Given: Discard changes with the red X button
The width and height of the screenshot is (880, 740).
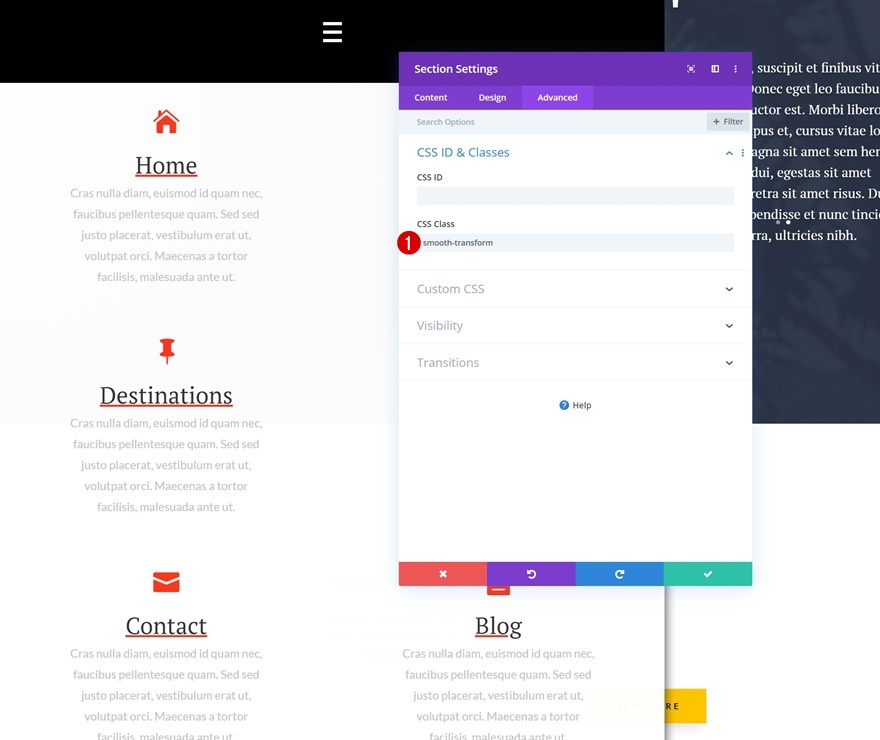Looking at the screenshot, I should [443, 574].
